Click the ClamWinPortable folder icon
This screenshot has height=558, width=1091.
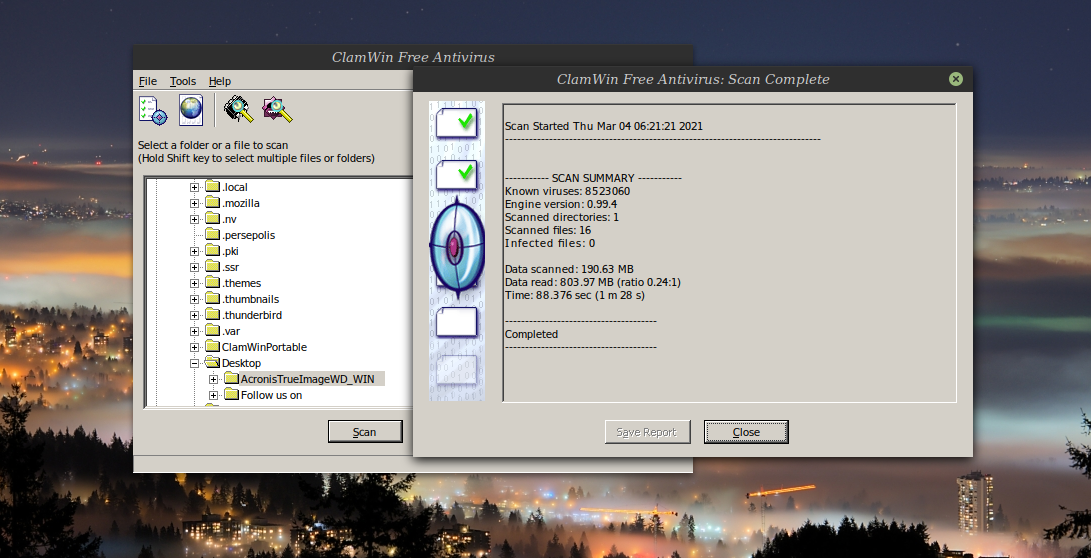click(212, 346)
